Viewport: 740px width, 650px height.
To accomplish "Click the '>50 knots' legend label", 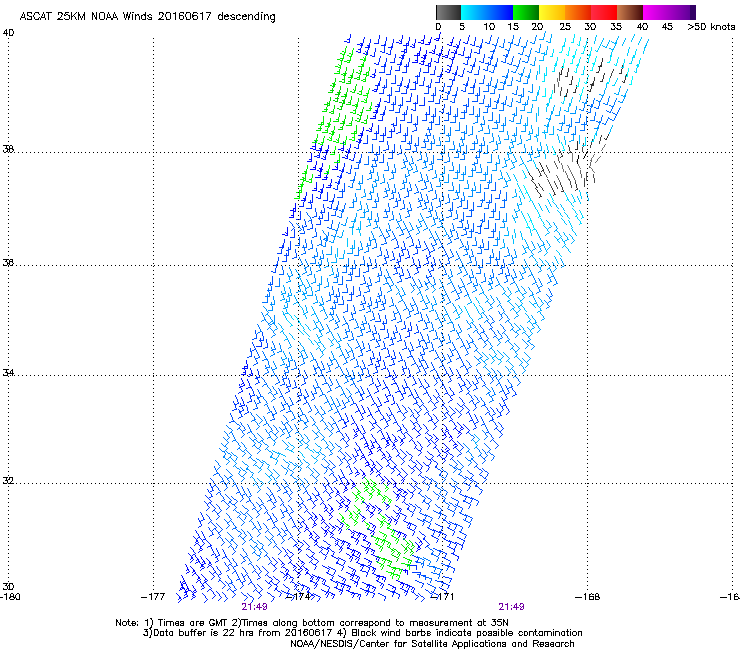I will (x=711, y=27).
